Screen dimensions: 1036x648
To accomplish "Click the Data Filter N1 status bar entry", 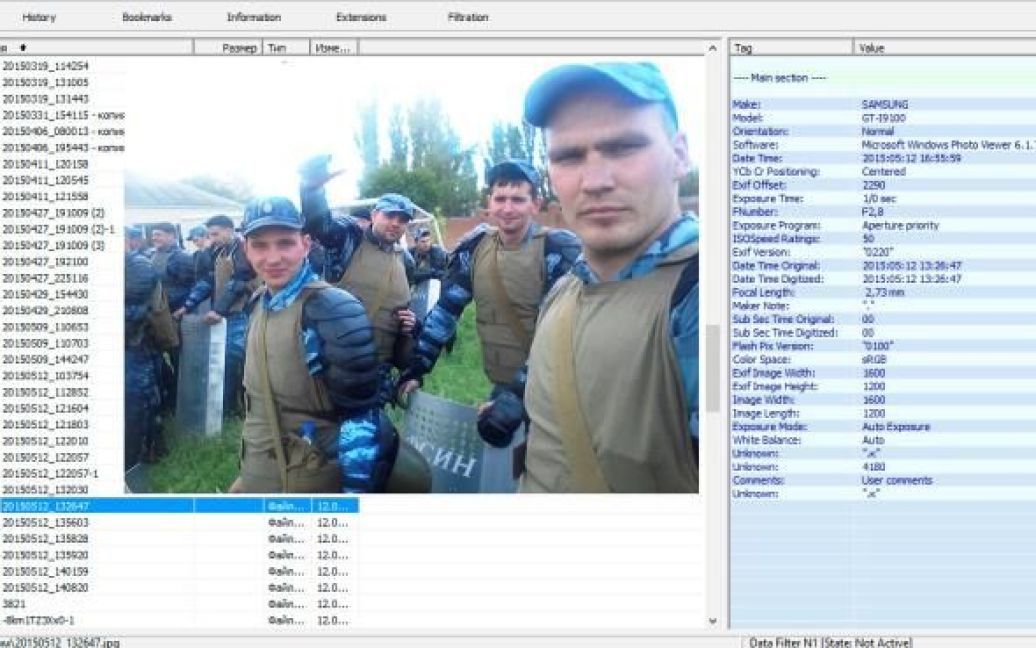I will click(831, 642).
